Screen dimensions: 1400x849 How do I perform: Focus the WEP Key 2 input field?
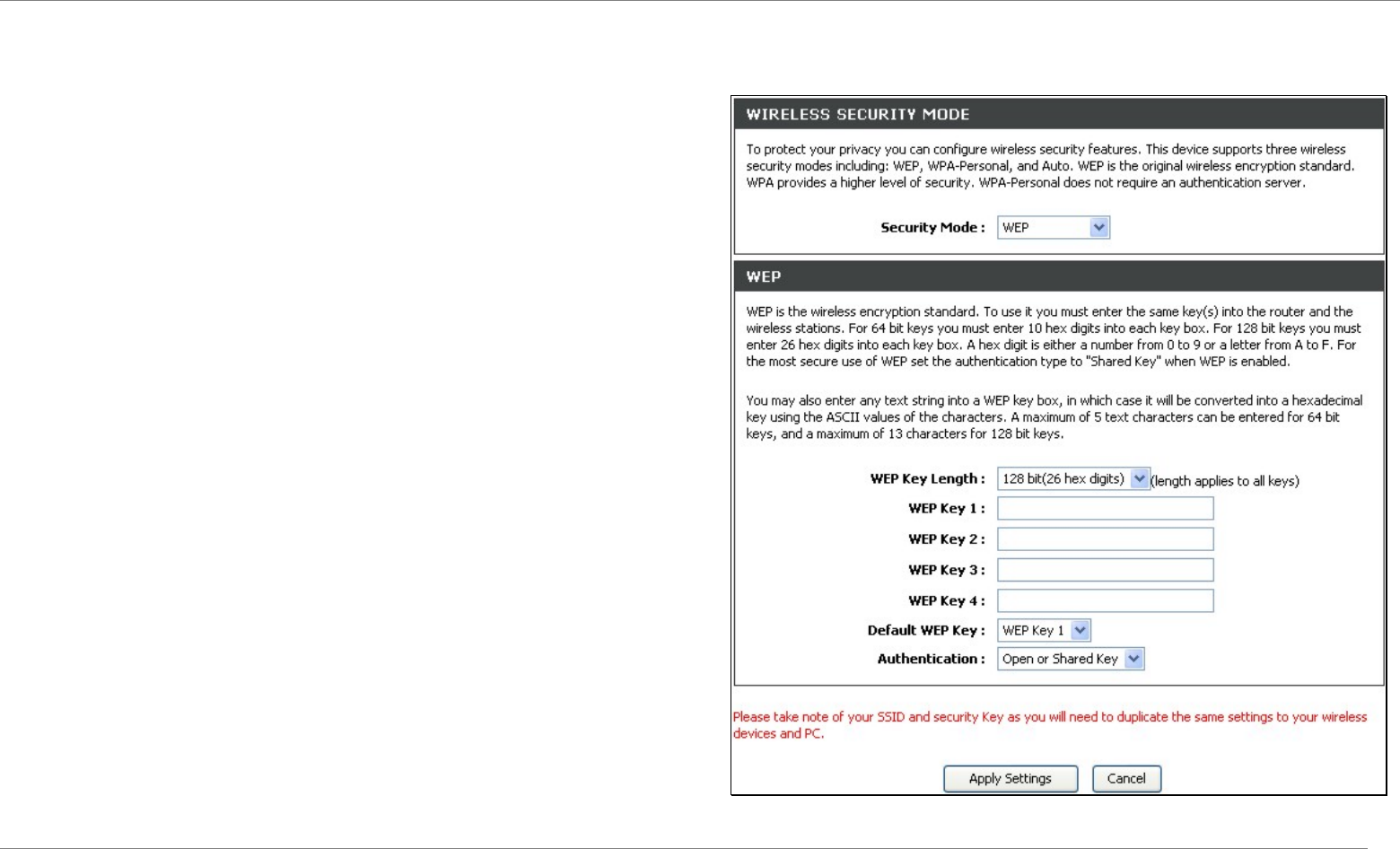pyautogui.click(x=1106, y=539)
